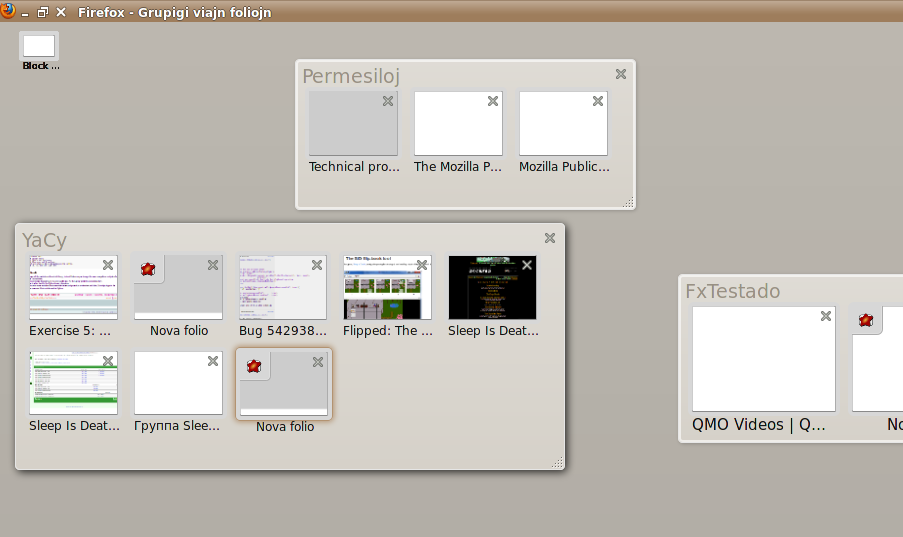Open the Exercise 5 tab thumbnail
The height and width of the screenshot is (537, 903).
click(x=73, y=287)
